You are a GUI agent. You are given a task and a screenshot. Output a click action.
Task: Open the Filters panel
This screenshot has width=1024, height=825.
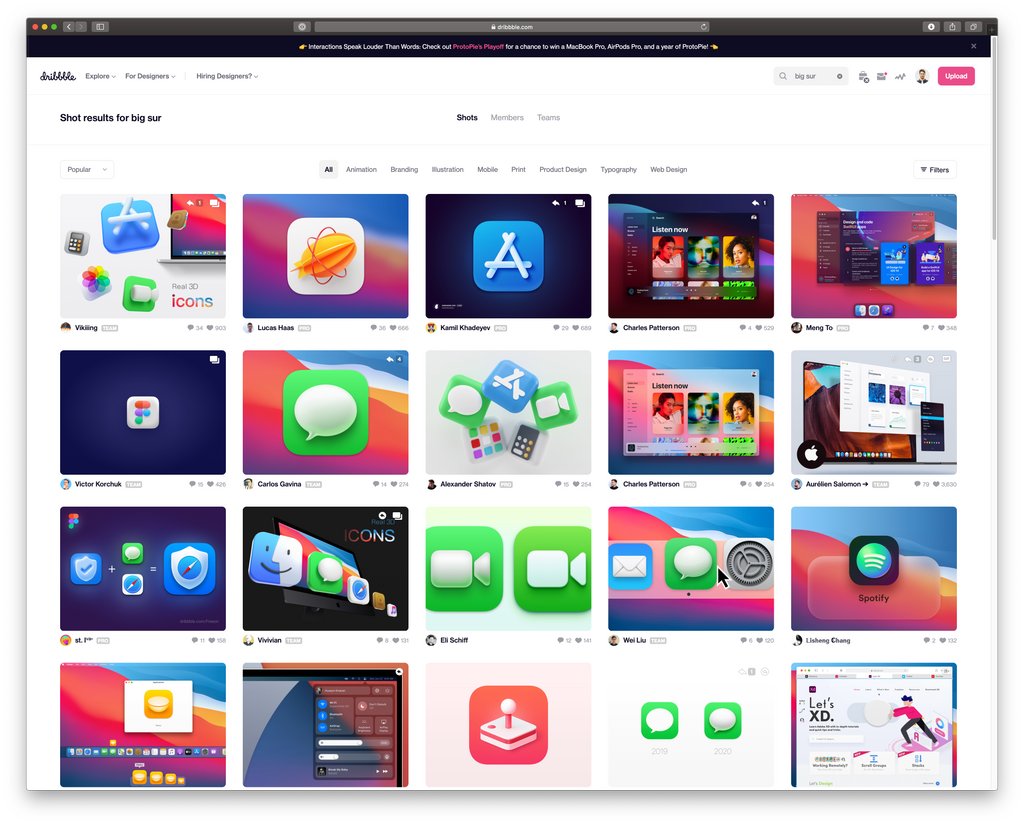click(935, 169)
